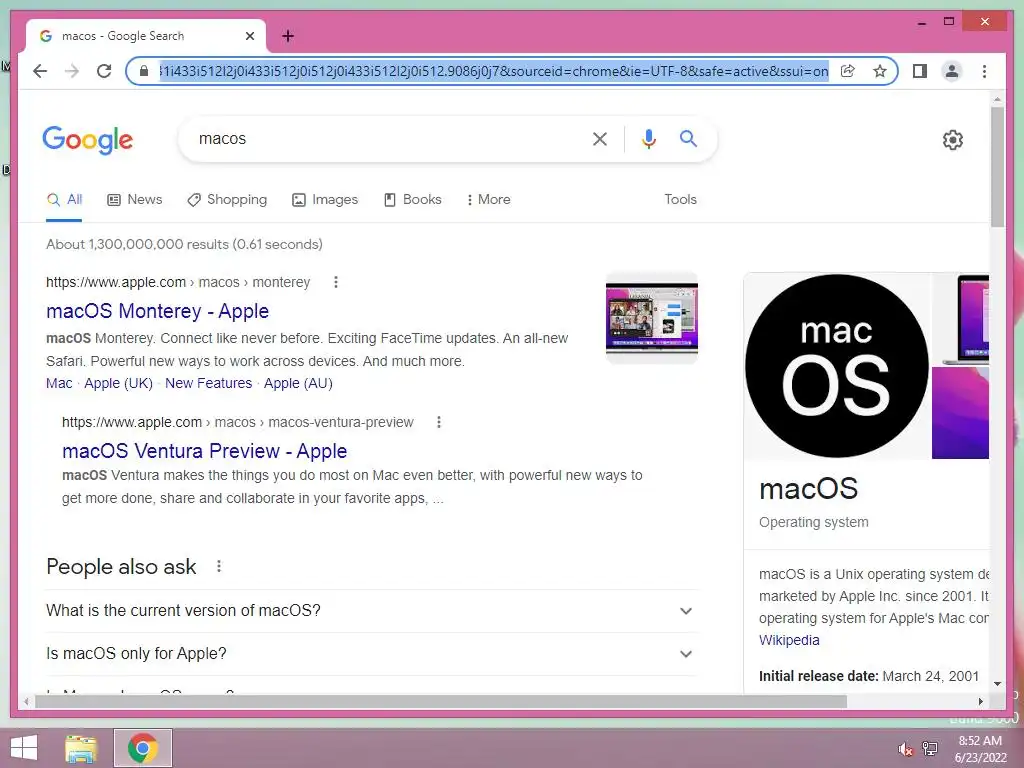Click the vertical scrollbar thumb
Image resolution: width=1024 pixels, height=768 pixels.
coord(997,167)
